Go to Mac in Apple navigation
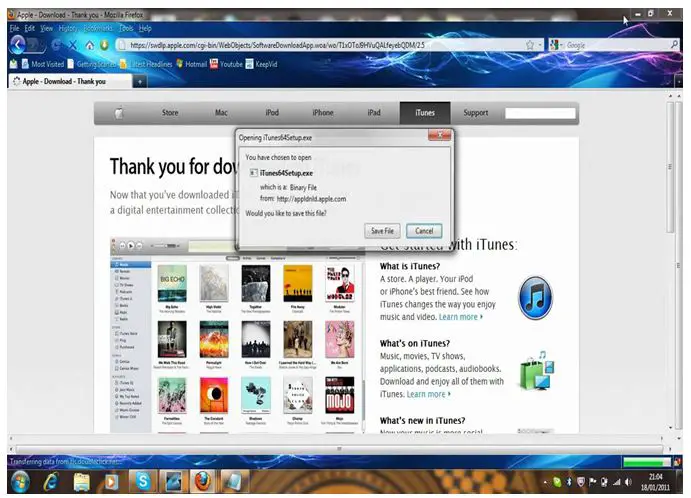 (221, 113)
